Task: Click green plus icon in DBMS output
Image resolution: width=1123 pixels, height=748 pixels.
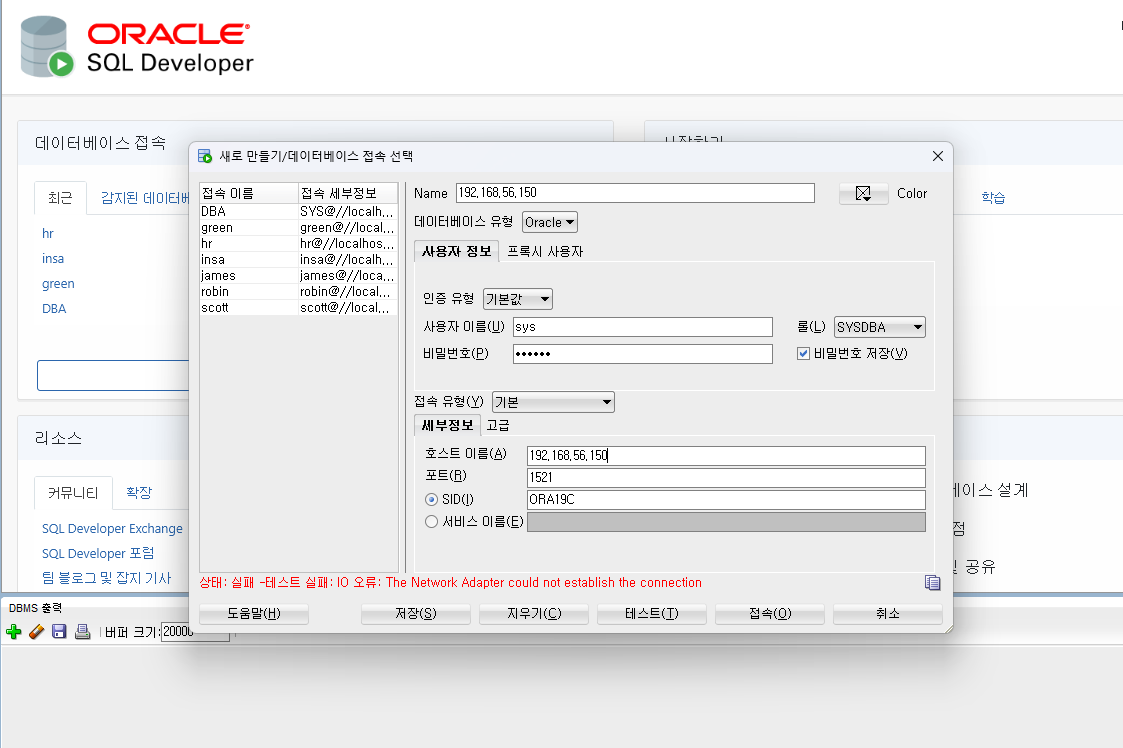Action: tap(14, 631)
